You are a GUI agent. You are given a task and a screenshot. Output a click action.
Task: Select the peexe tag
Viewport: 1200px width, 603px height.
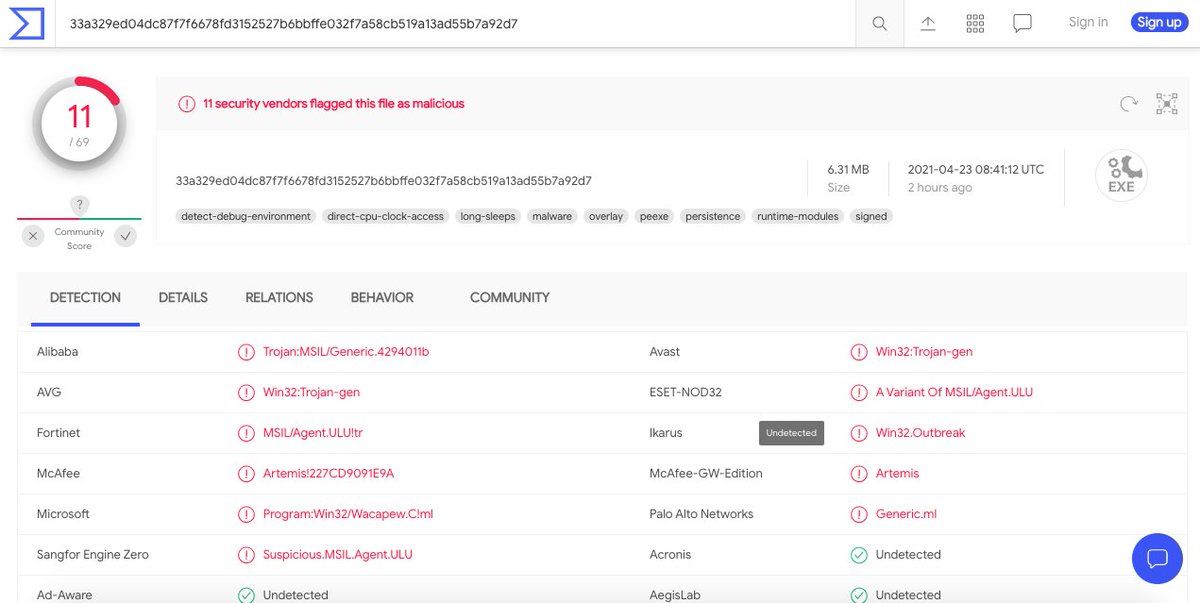click(654, 216)
